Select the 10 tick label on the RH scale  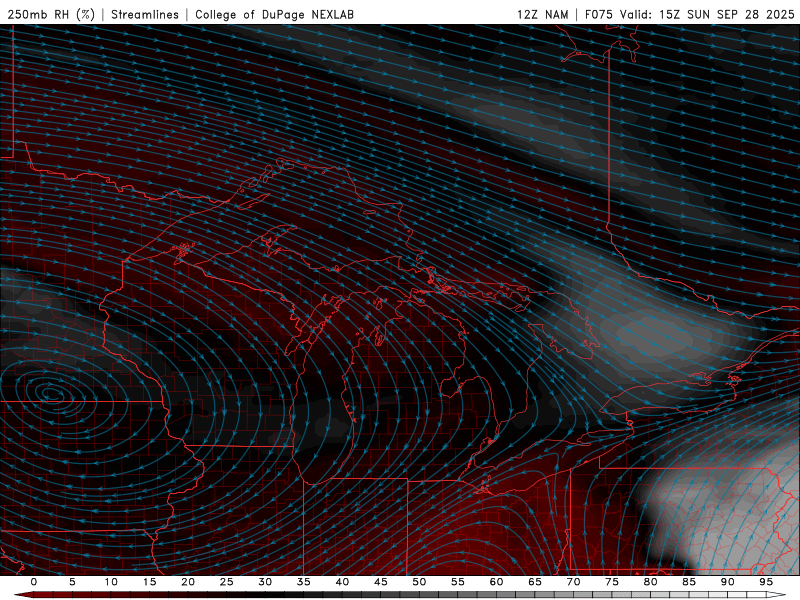point(111,582)
